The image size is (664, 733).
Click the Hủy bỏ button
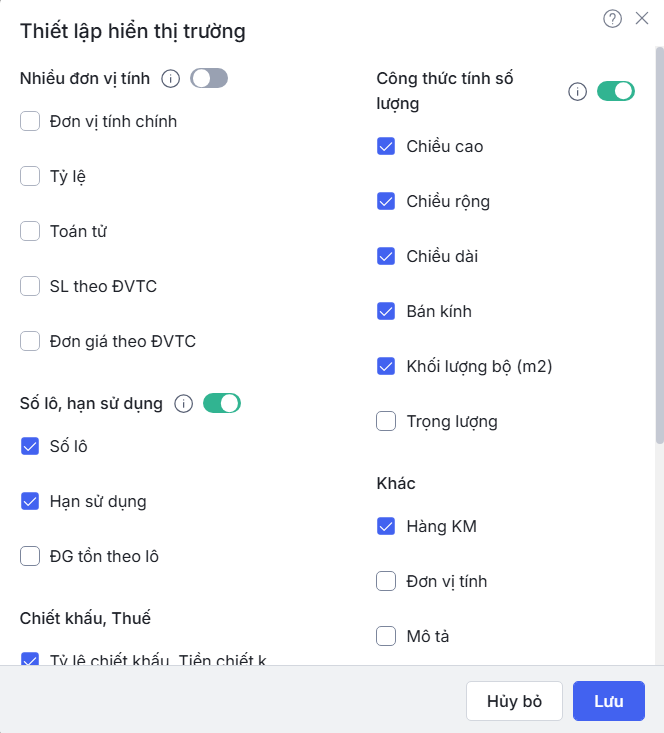pos(514,701)
